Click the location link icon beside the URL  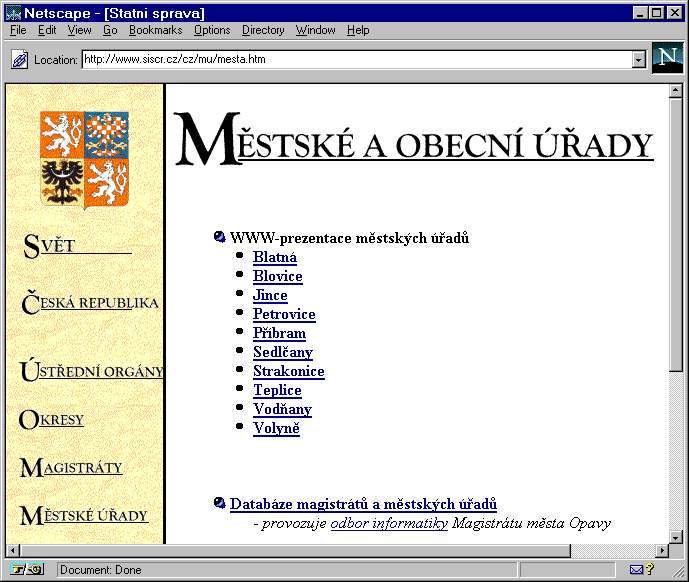(x=19, y=60)
